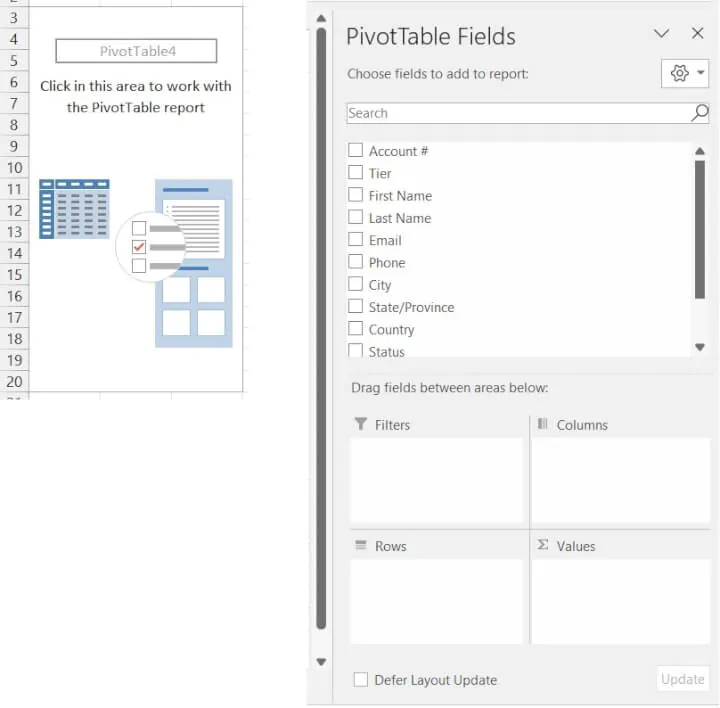Check the Tier field
Image resolution: width=720 pixels, height=708 pixels.
pos(355,173)
